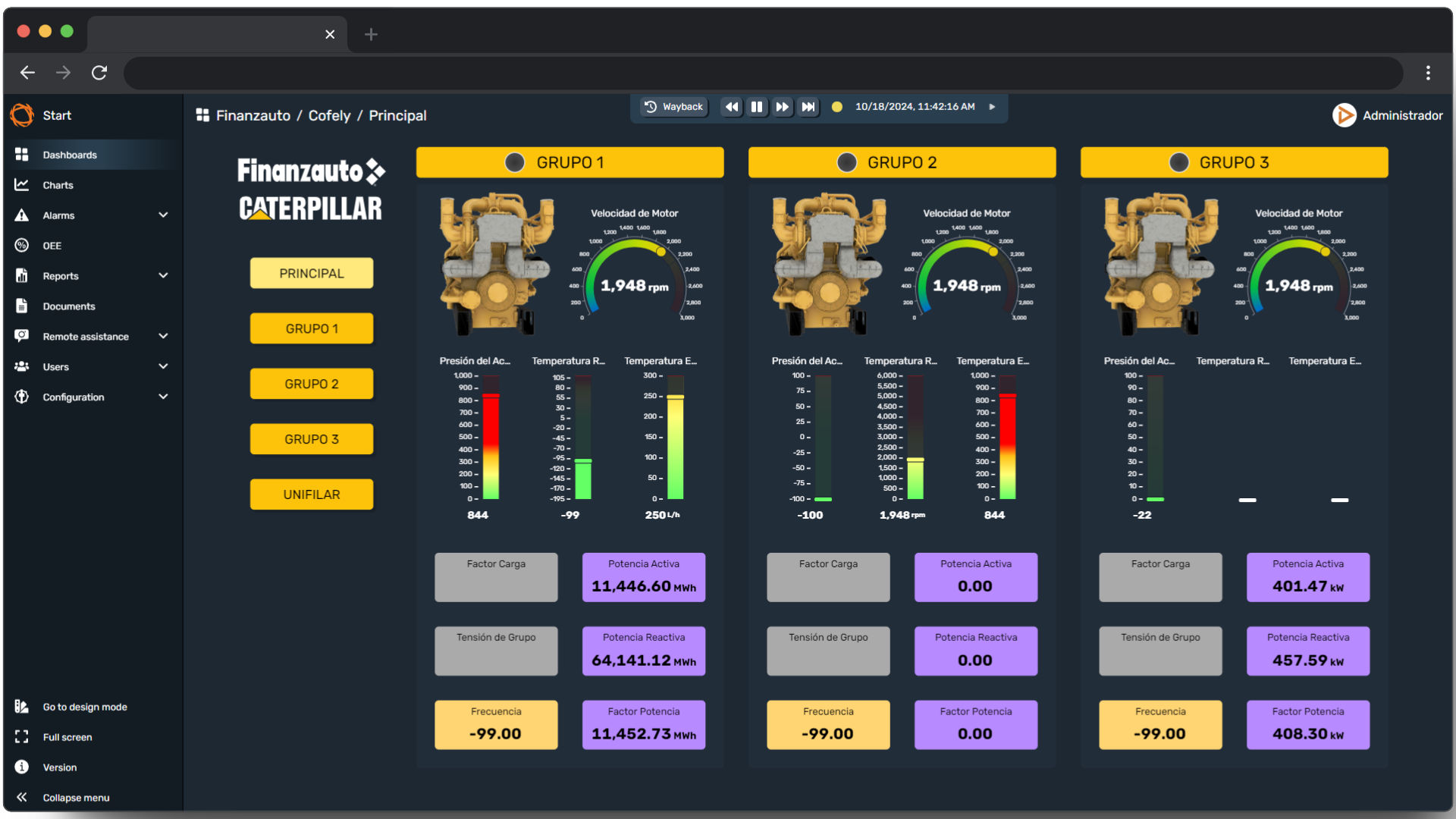Skip to end of Wayback timeline
Viewport: 1456px width, 819px height.
tap(808, 107)
